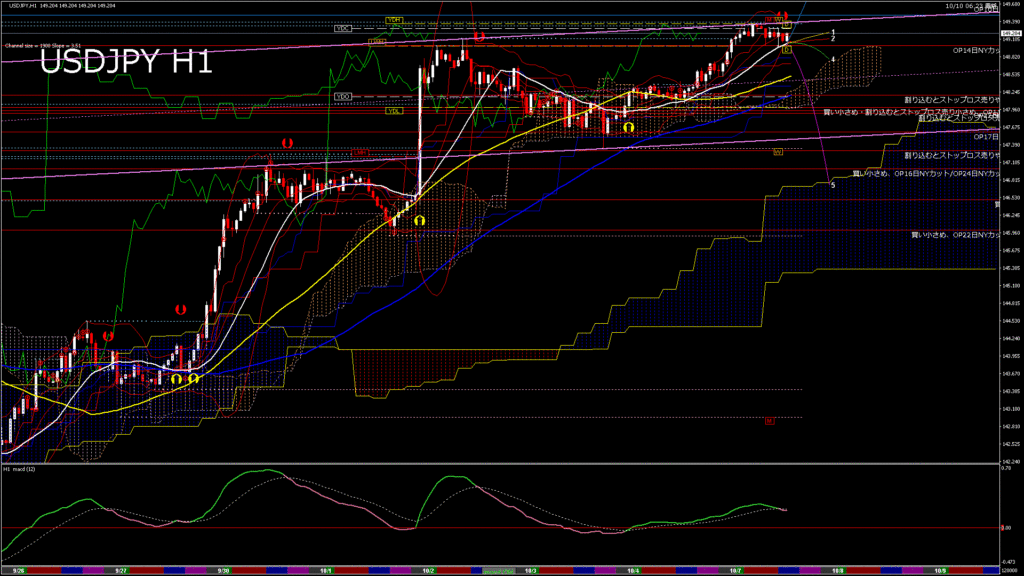Image resolution: width=1024 pixels, height=576 pixels.
Task: Click the current price tag 149.204
Action: [x=1011, y=33]
